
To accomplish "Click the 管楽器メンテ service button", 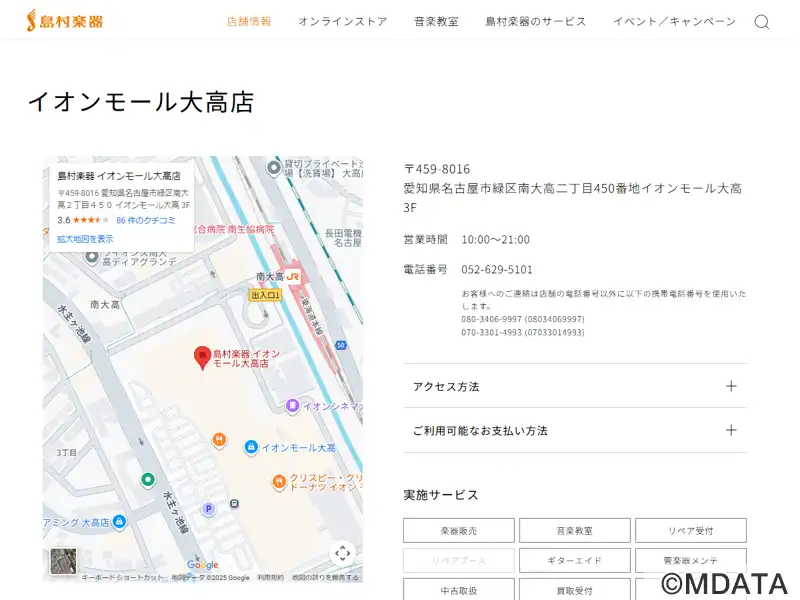I will (691, 560).
